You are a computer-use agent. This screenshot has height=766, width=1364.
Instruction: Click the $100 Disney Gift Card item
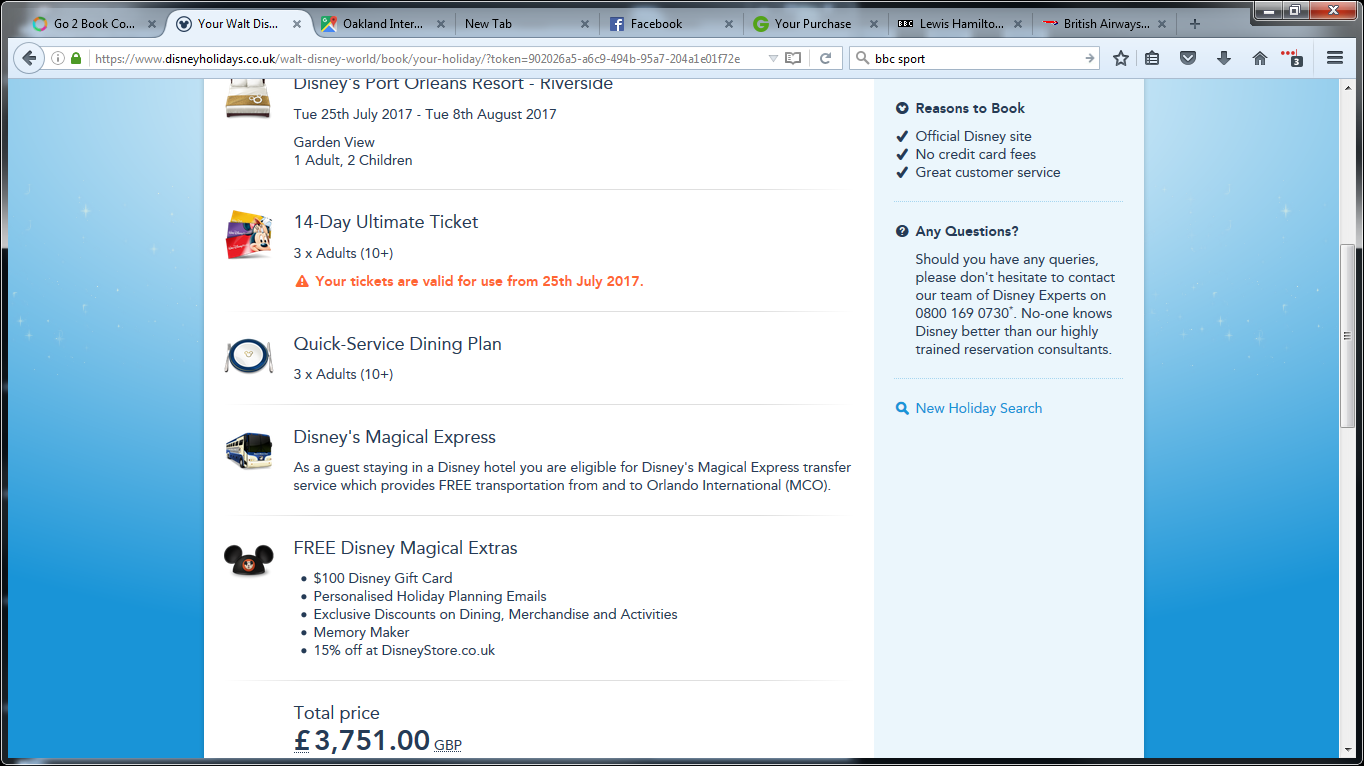(383, 578)
